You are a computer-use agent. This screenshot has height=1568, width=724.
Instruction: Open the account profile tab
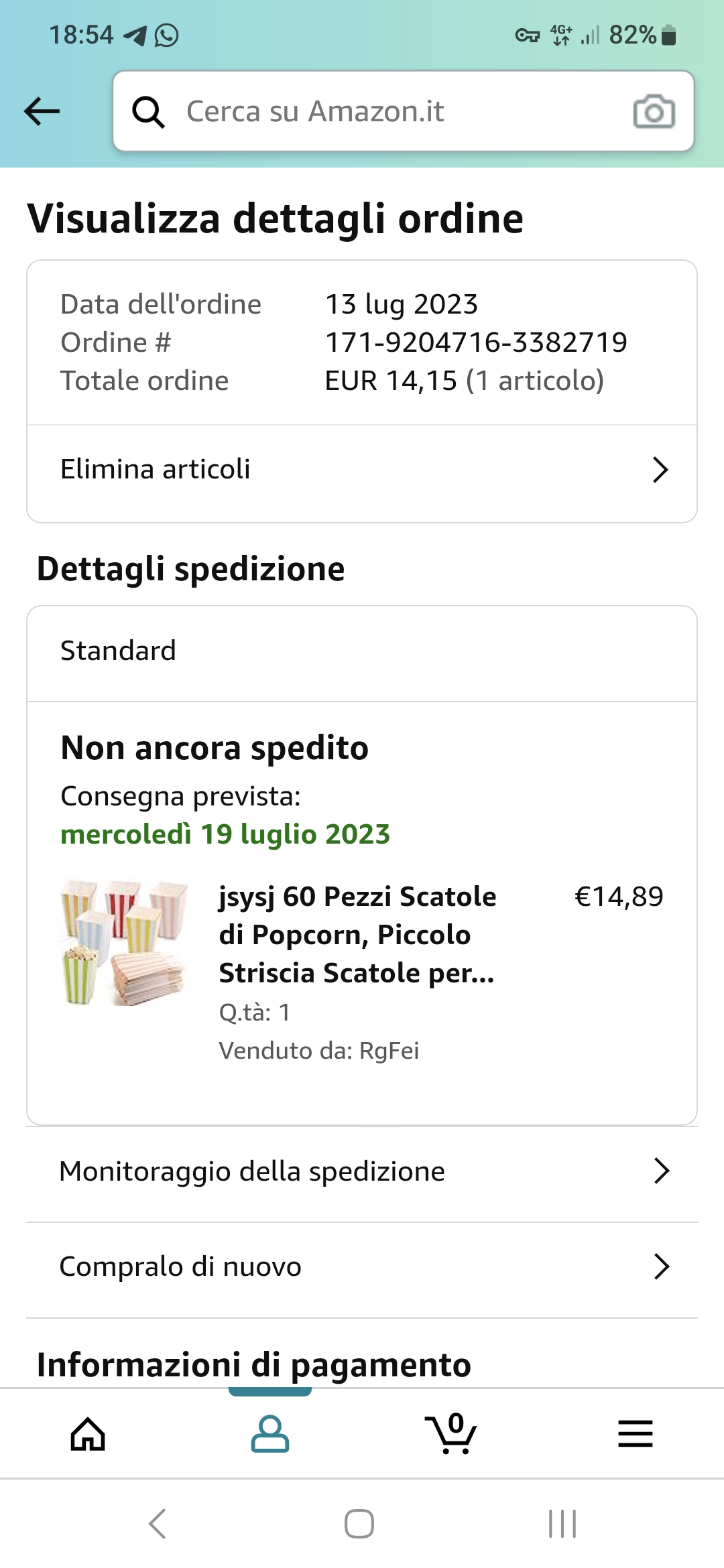(x=269, y=1434)
